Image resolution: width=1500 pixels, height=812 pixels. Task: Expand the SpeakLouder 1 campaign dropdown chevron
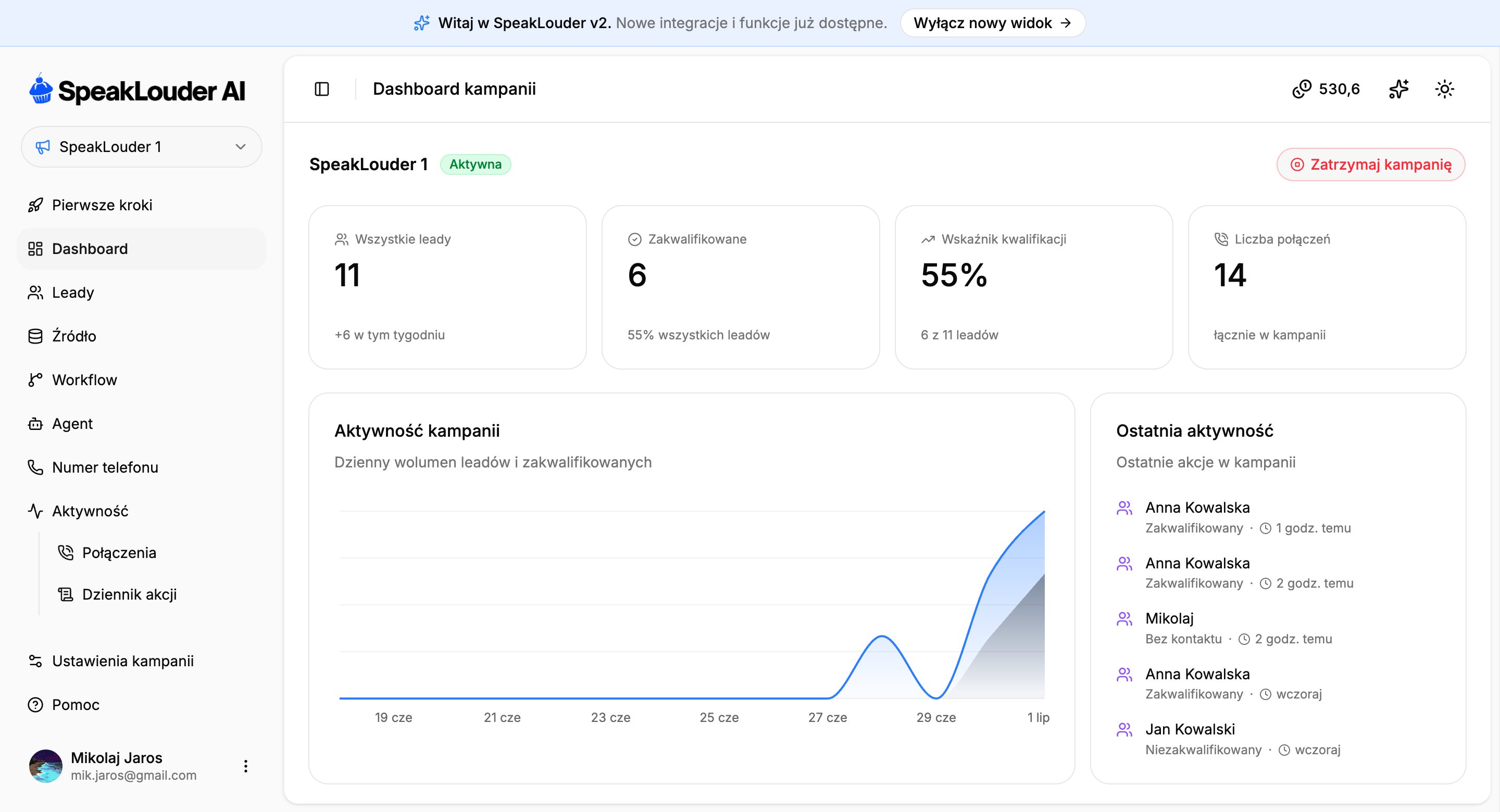241,147
